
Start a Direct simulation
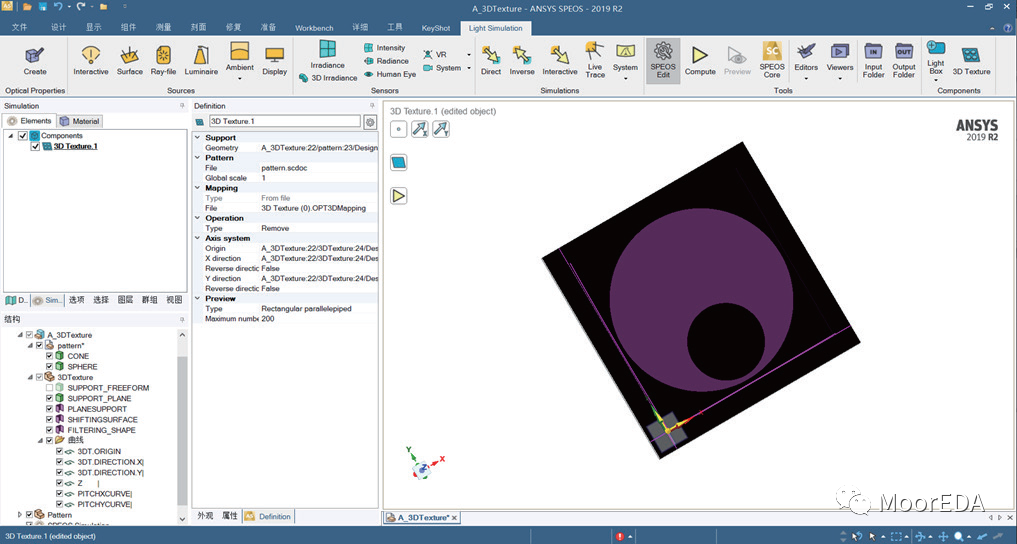pyautogui.click(x=491, y=61)
